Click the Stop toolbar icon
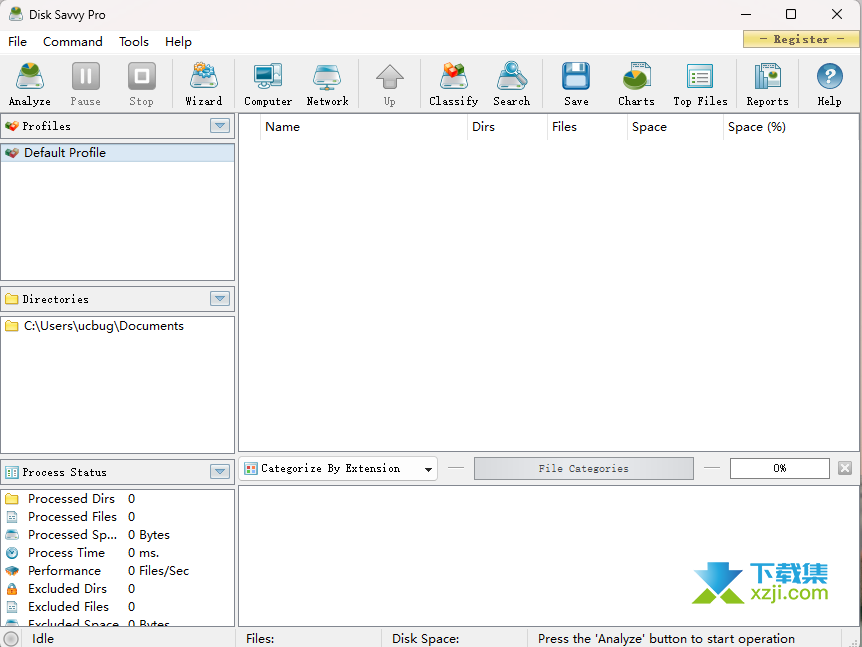 point(141,84)
